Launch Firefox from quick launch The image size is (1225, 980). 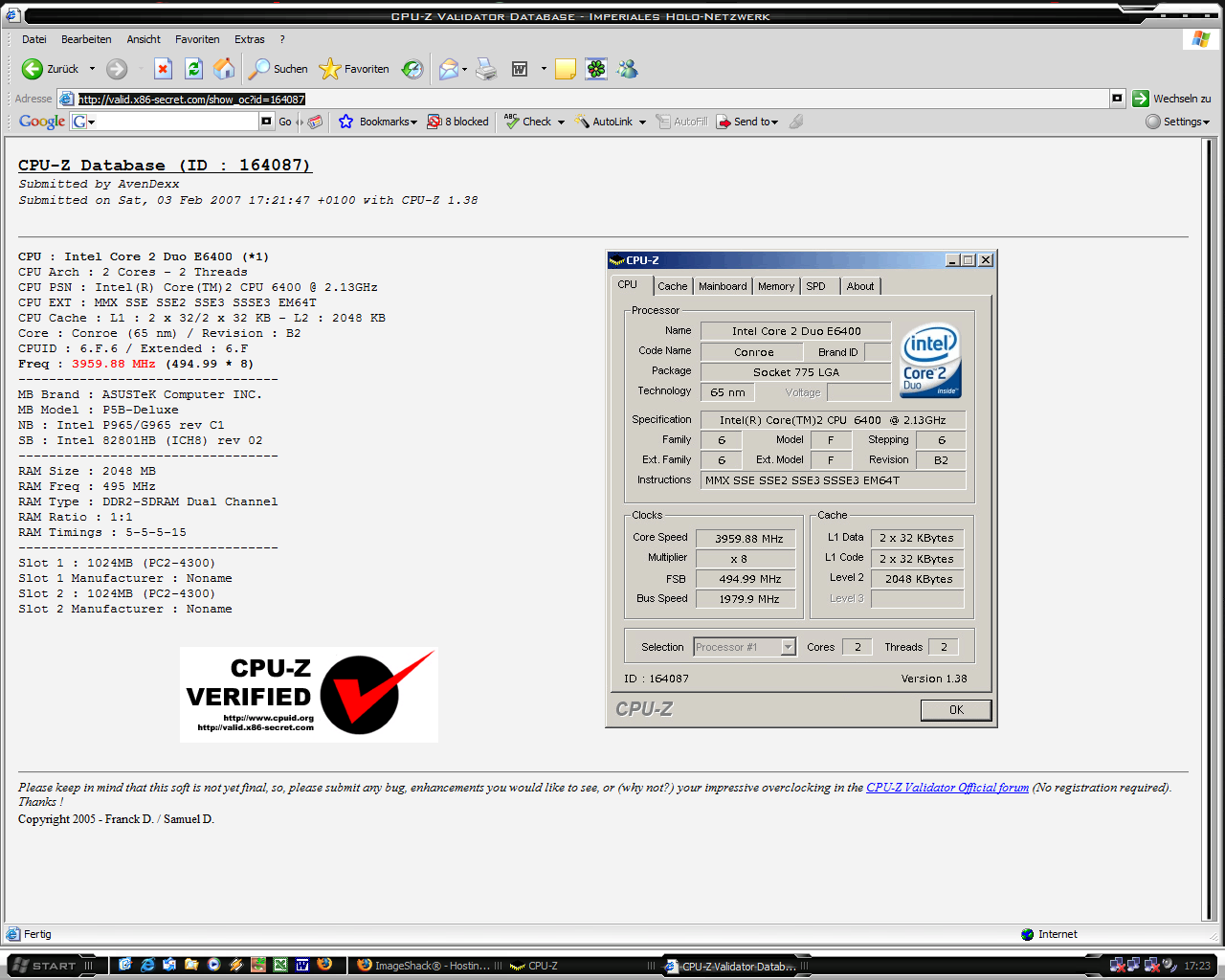(x=324, y=965)
